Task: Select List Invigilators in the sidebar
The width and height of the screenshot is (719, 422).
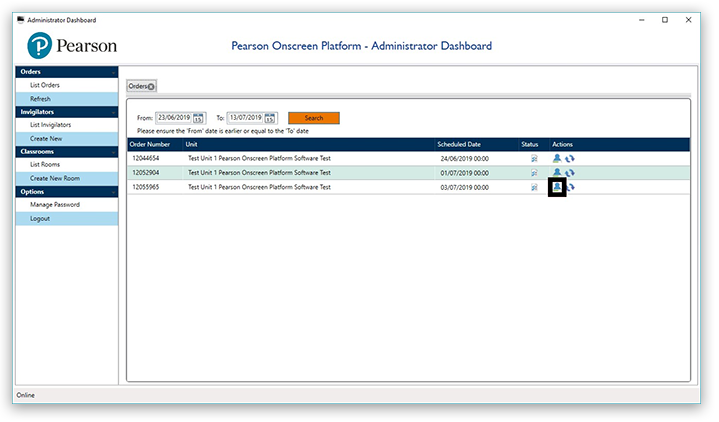Action: 50,125
